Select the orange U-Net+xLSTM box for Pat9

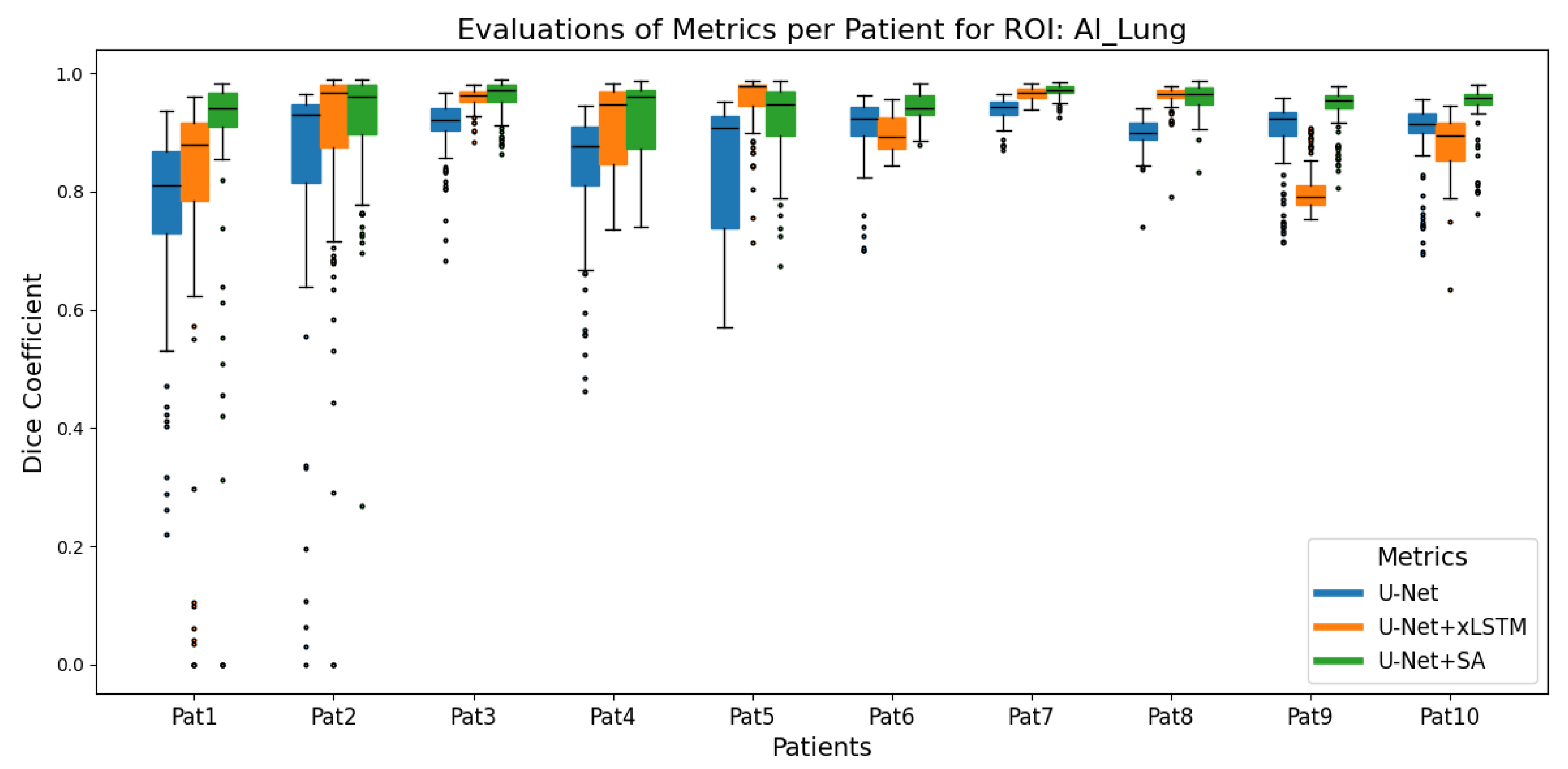point(1311,195)
